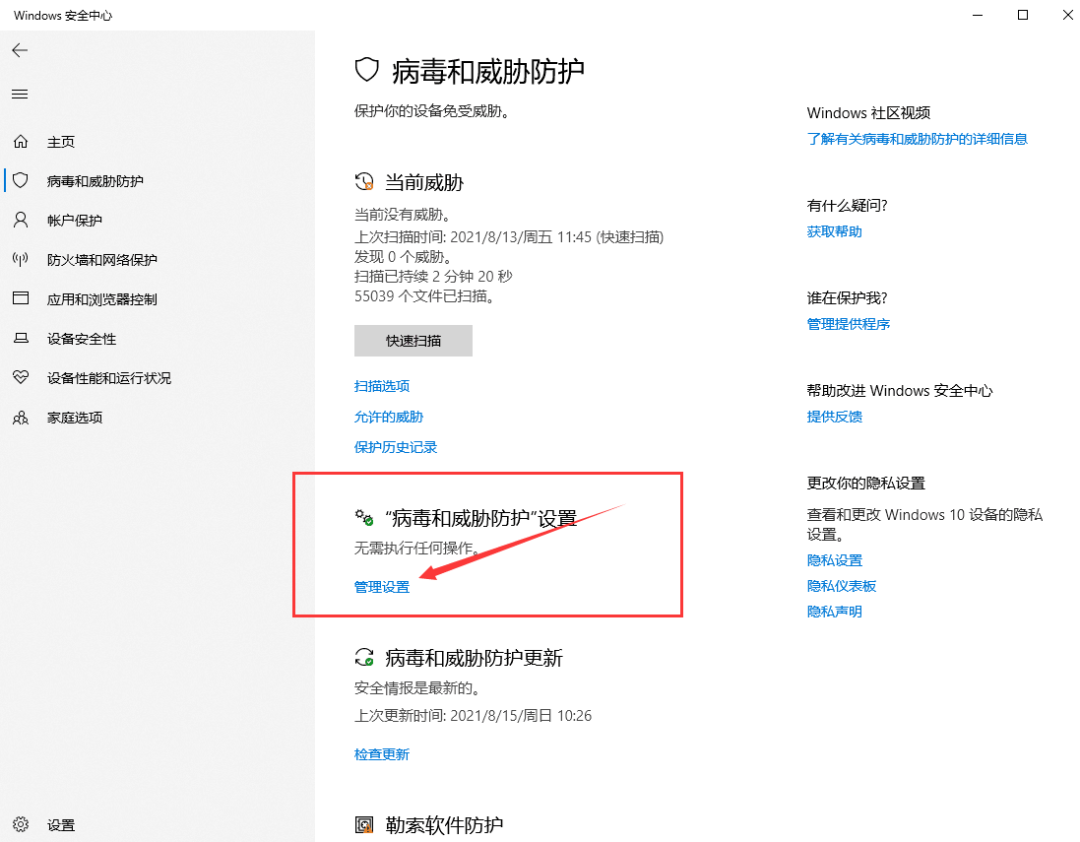Expand the sidebar hamburger menu
The width and height of the screenshot is (1080, 842).
[x=20, y=93]
